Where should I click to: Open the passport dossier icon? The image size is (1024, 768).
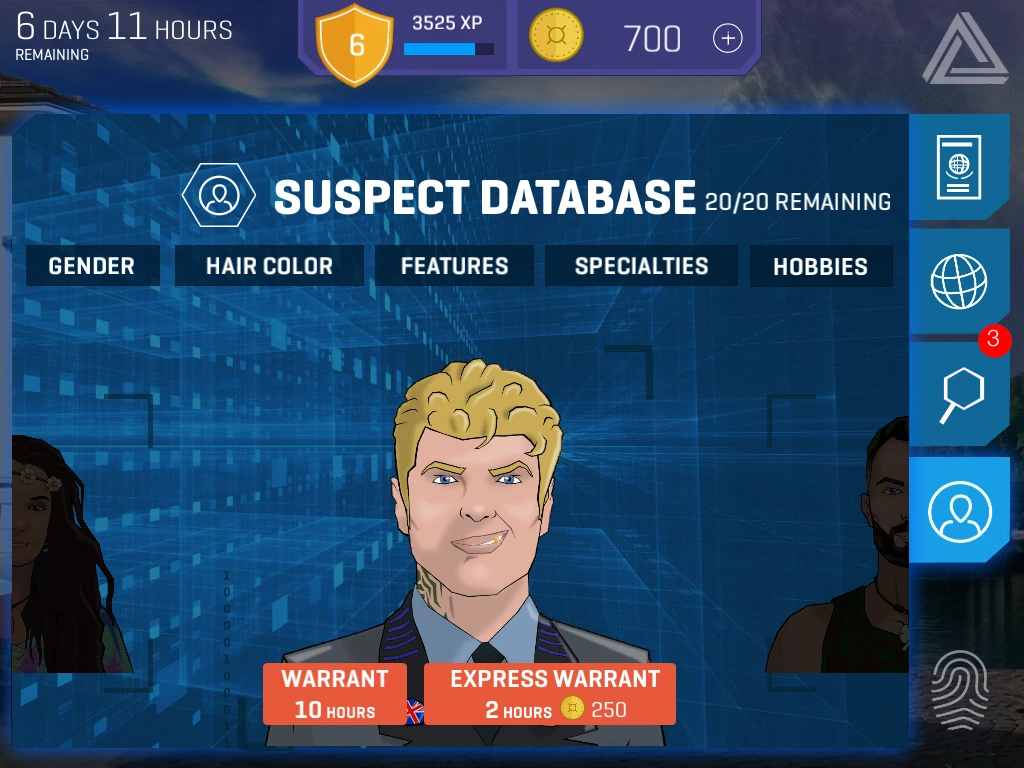(958, 167)
